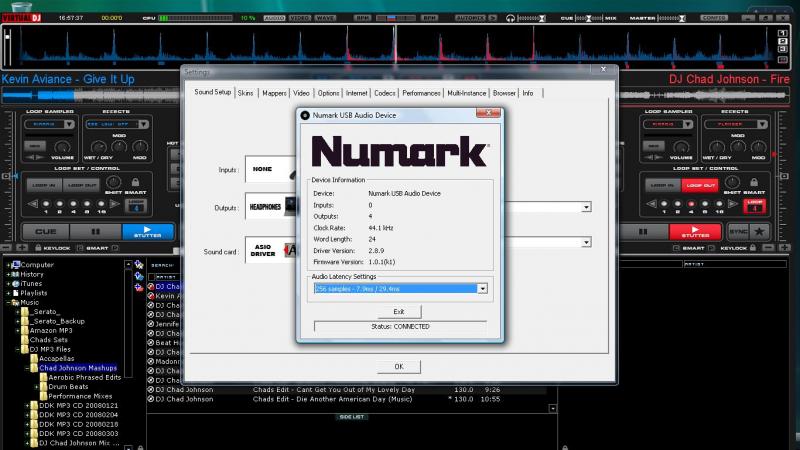Open the Codecs tab
This screenshot has width=800, height=450.
[x=384, y=93]
